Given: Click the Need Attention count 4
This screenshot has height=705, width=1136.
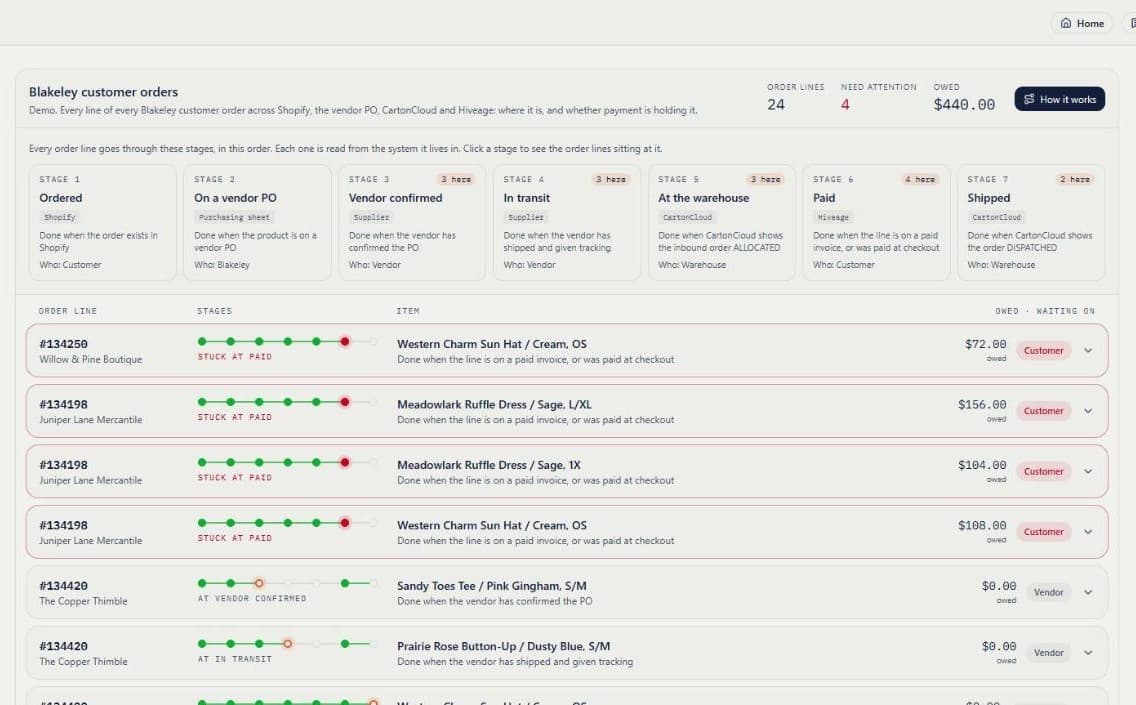Looking at the screenshot, I should point(845,105).
